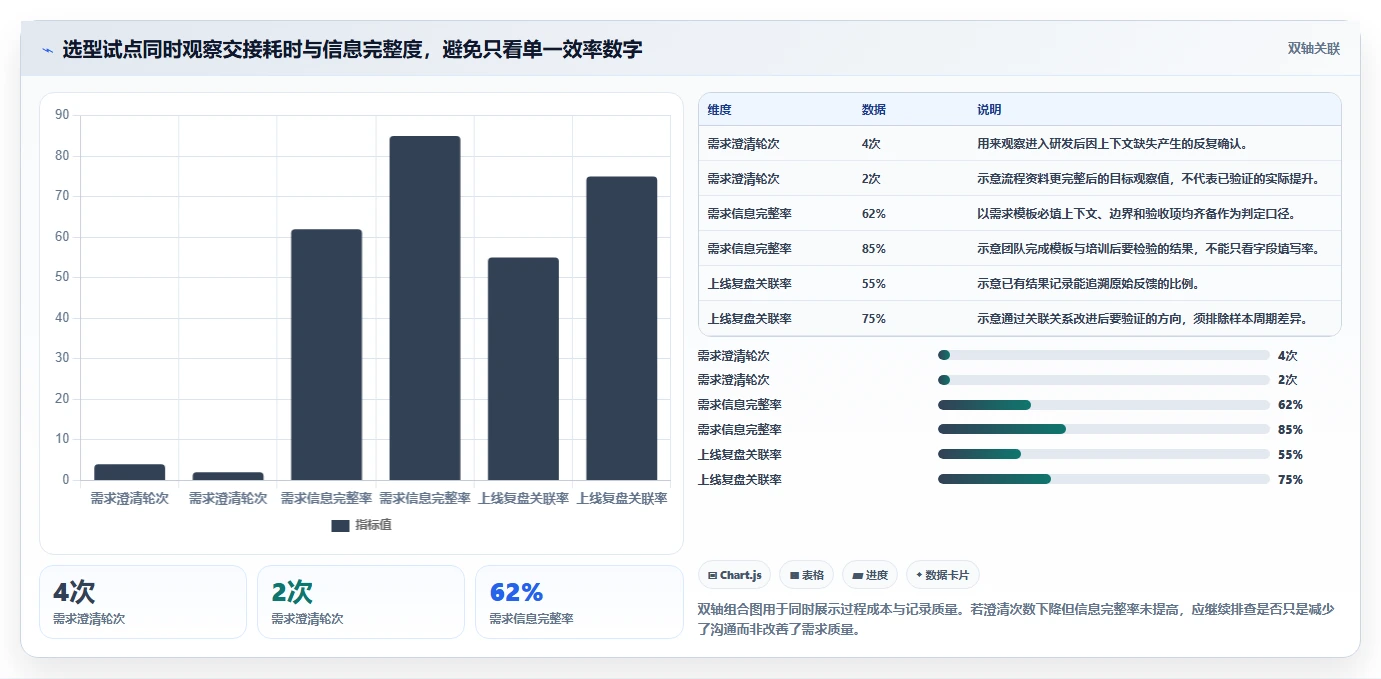1381x679 pixels.
Task: Click the 表格 chip
Action: [x=806, y=575]
